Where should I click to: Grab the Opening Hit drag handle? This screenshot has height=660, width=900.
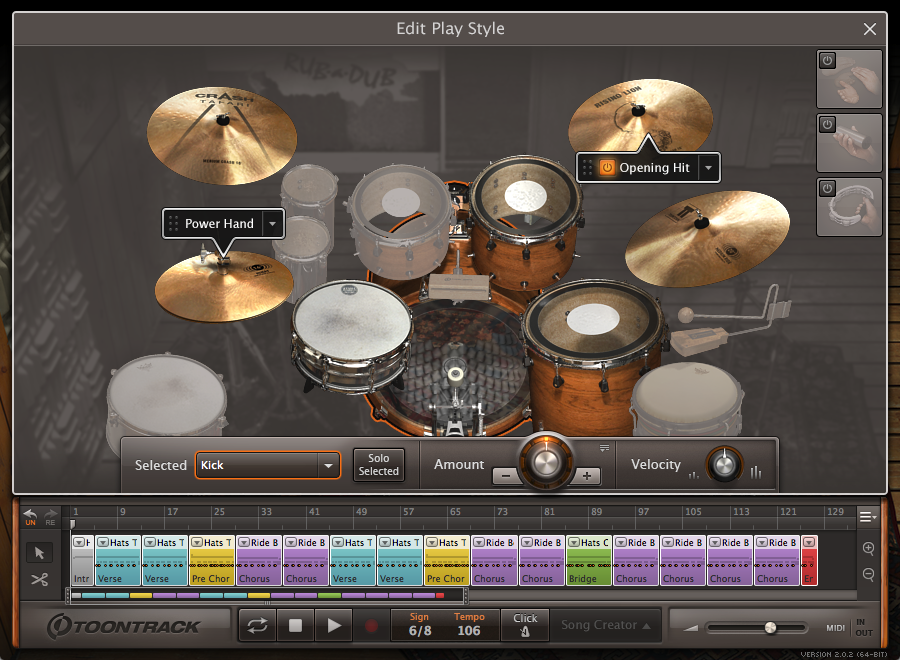click(587, 168)
